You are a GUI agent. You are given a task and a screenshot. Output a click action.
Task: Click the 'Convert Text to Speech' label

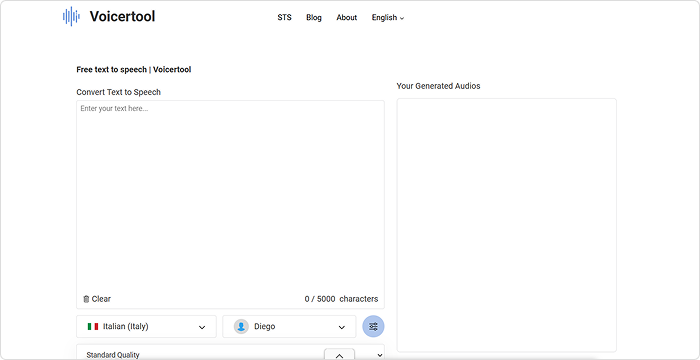[x=119, y=92]
